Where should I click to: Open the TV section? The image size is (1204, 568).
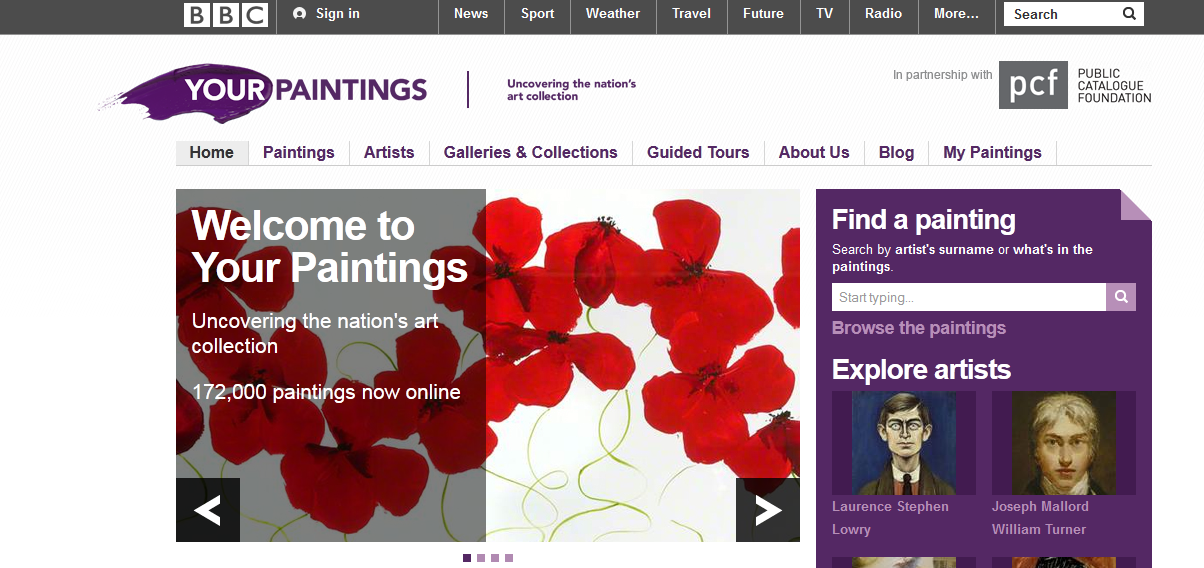[824, 14]
